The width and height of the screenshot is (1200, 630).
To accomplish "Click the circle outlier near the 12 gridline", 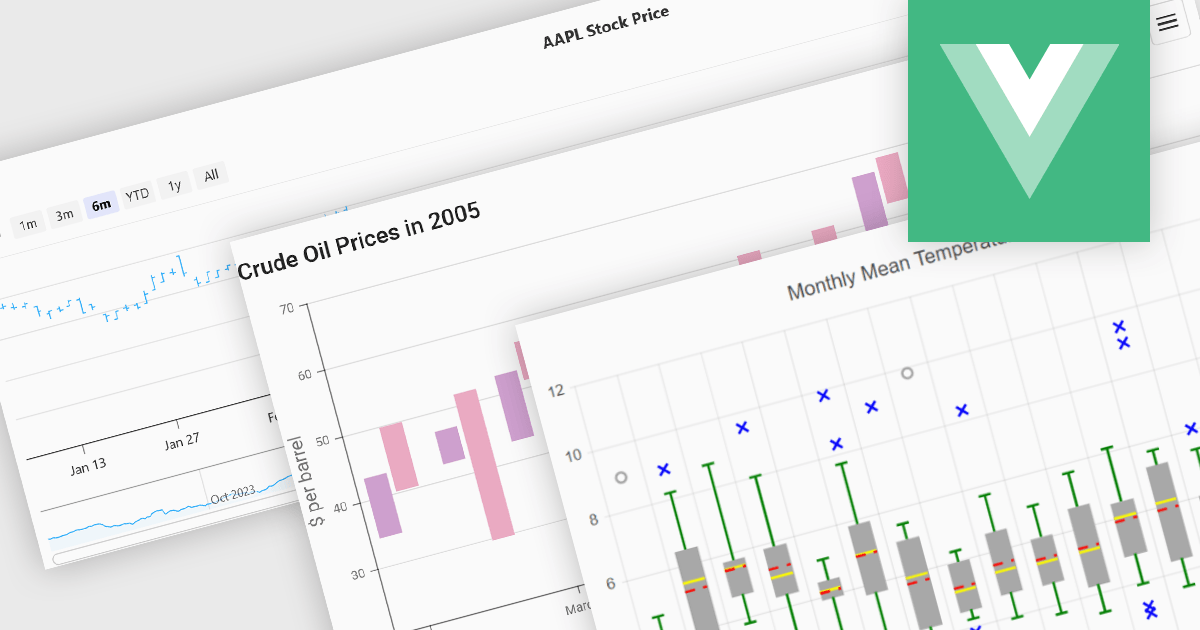I will 905,373.
